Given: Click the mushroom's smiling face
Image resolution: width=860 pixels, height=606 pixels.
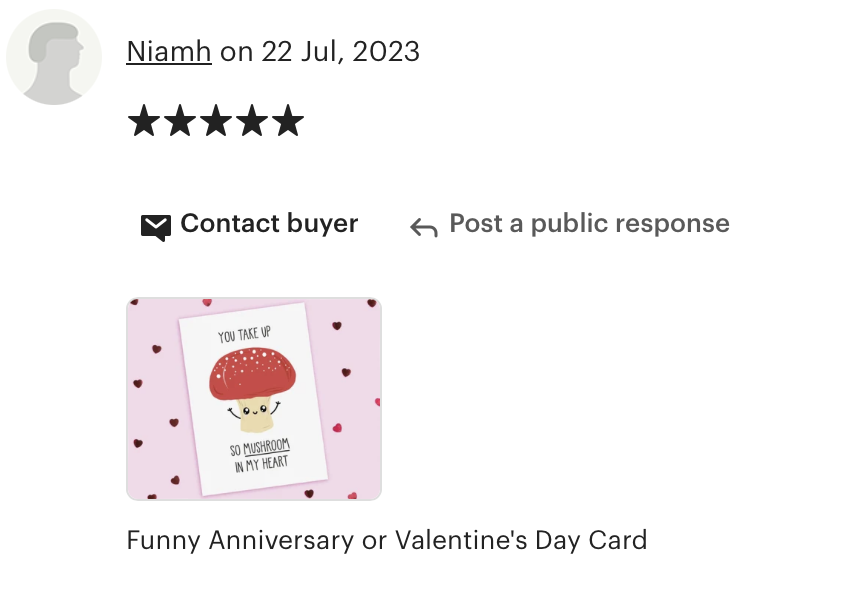Looking at the screenshot, I should point(254,411).
